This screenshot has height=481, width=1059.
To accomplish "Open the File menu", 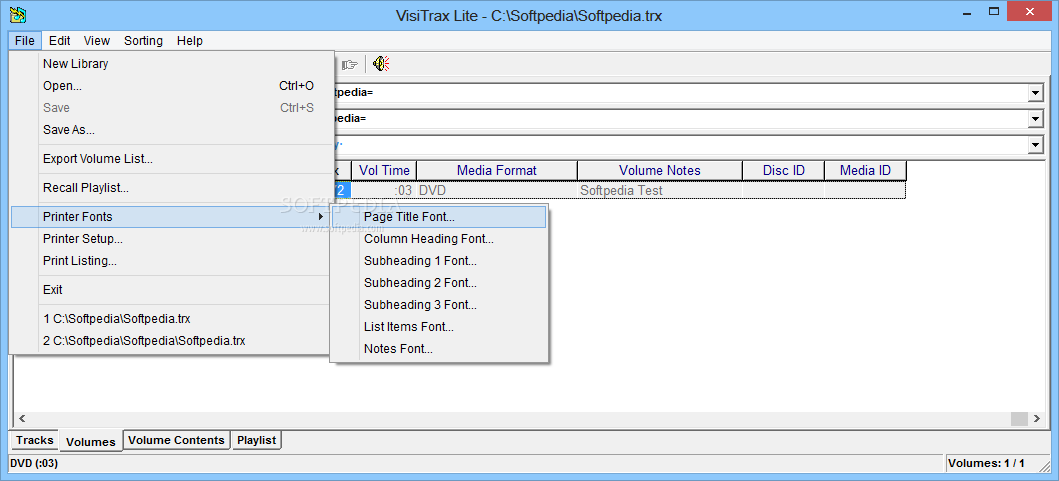I will (24, 41).
